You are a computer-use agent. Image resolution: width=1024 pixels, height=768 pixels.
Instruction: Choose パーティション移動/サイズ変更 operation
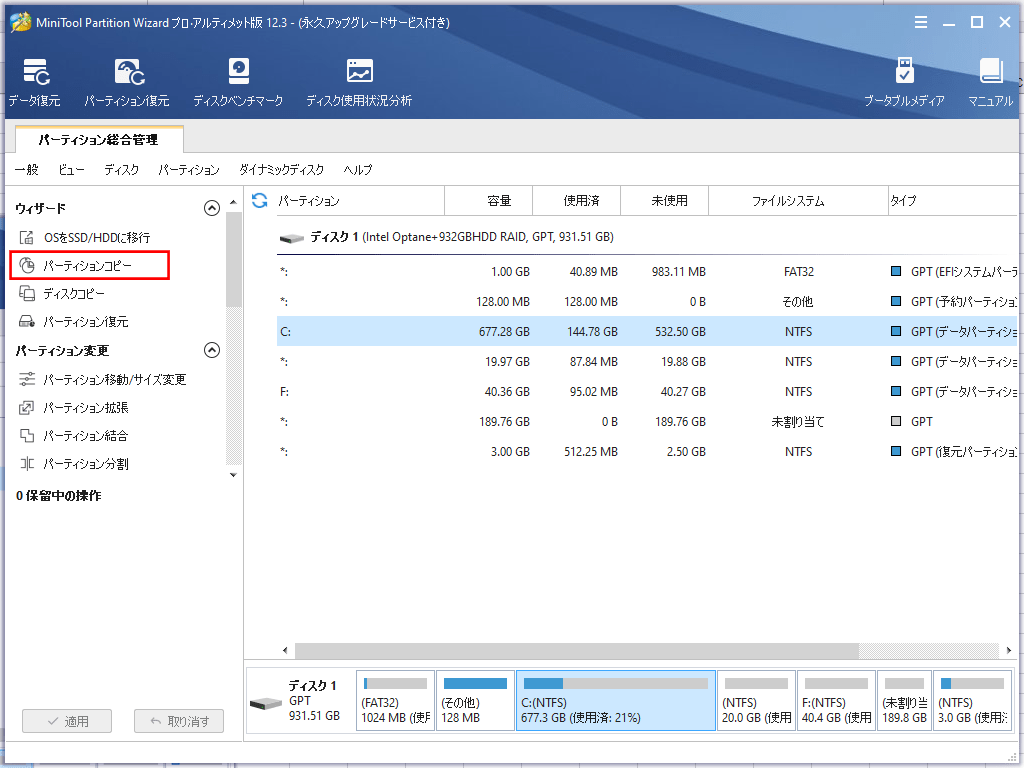click(115, 379)
